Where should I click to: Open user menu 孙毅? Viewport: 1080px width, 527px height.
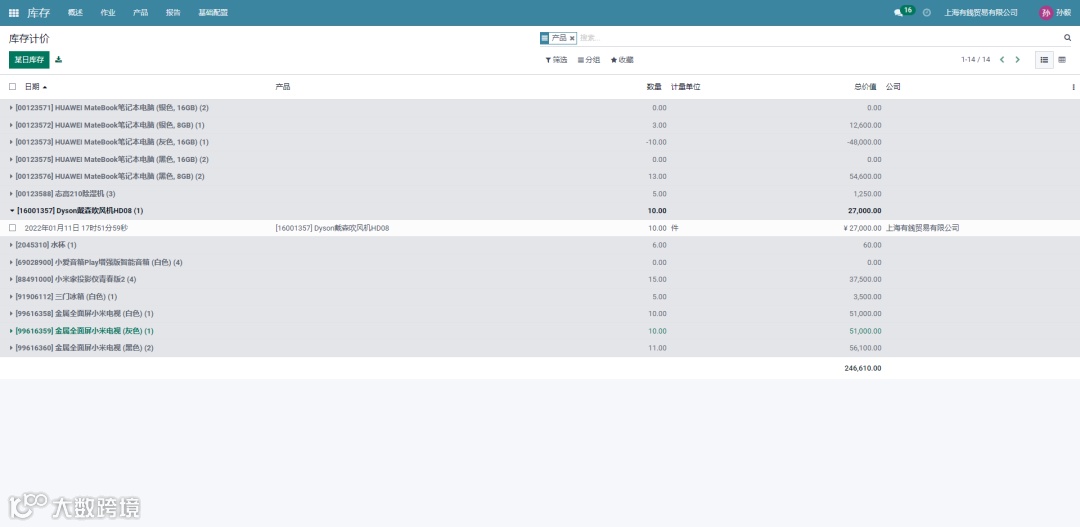point(1055,12)
